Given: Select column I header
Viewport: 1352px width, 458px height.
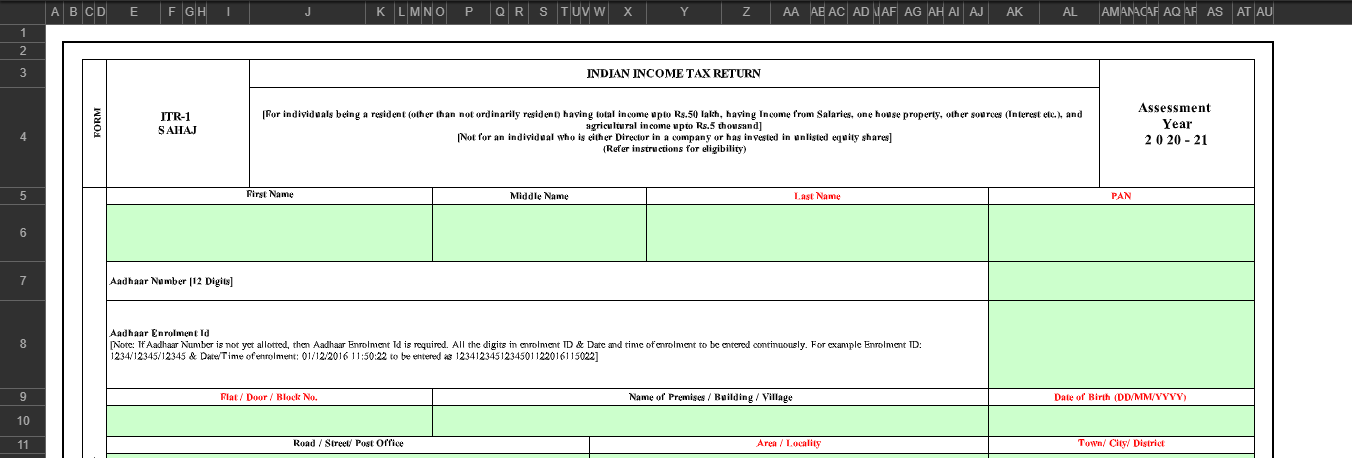Looking at the screenshot, I should click(229, 12).
